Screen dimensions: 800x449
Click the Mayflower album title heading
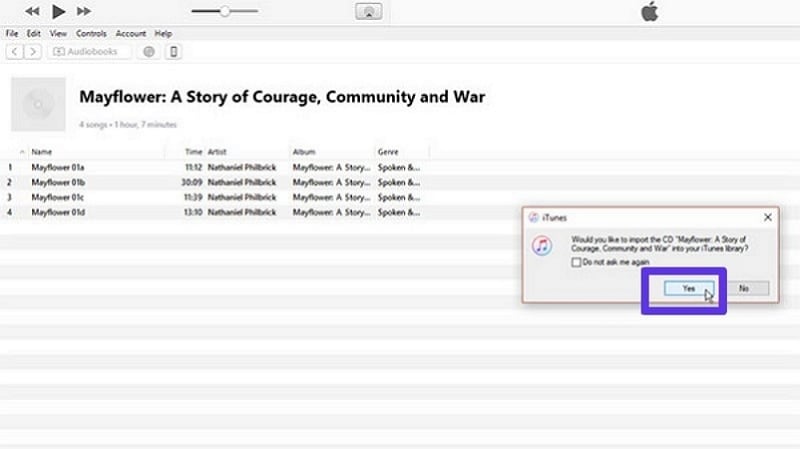pos(282,97)
